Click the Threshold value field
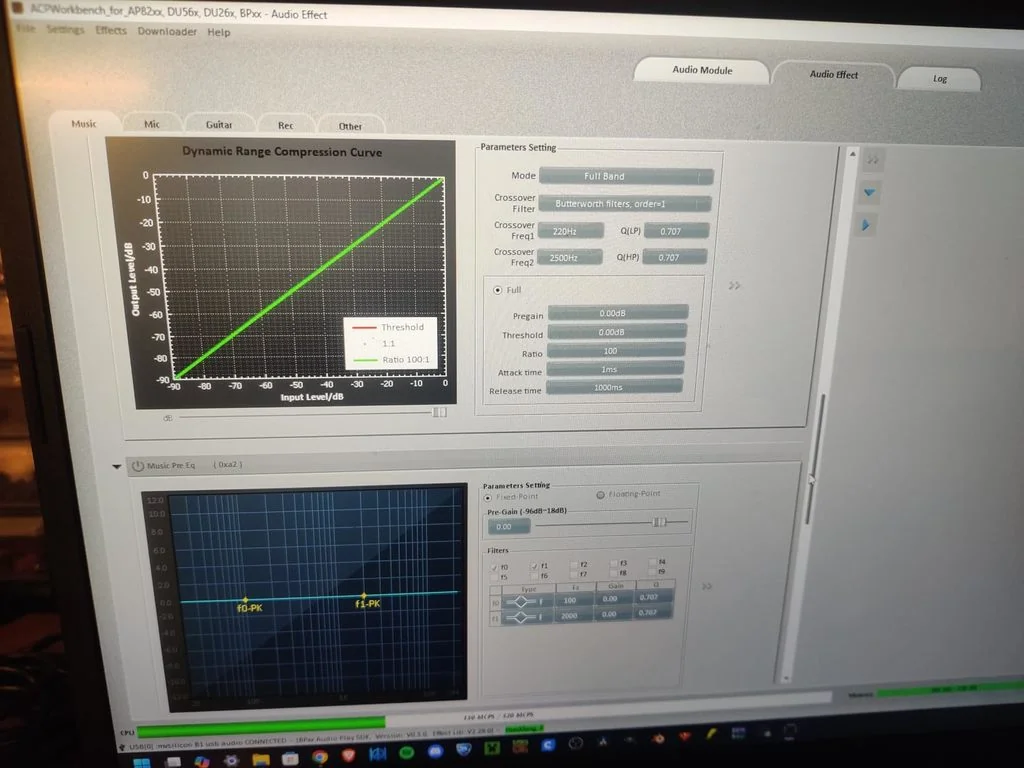The height and width of the screenshot is (768, 1024). (617, 332)
